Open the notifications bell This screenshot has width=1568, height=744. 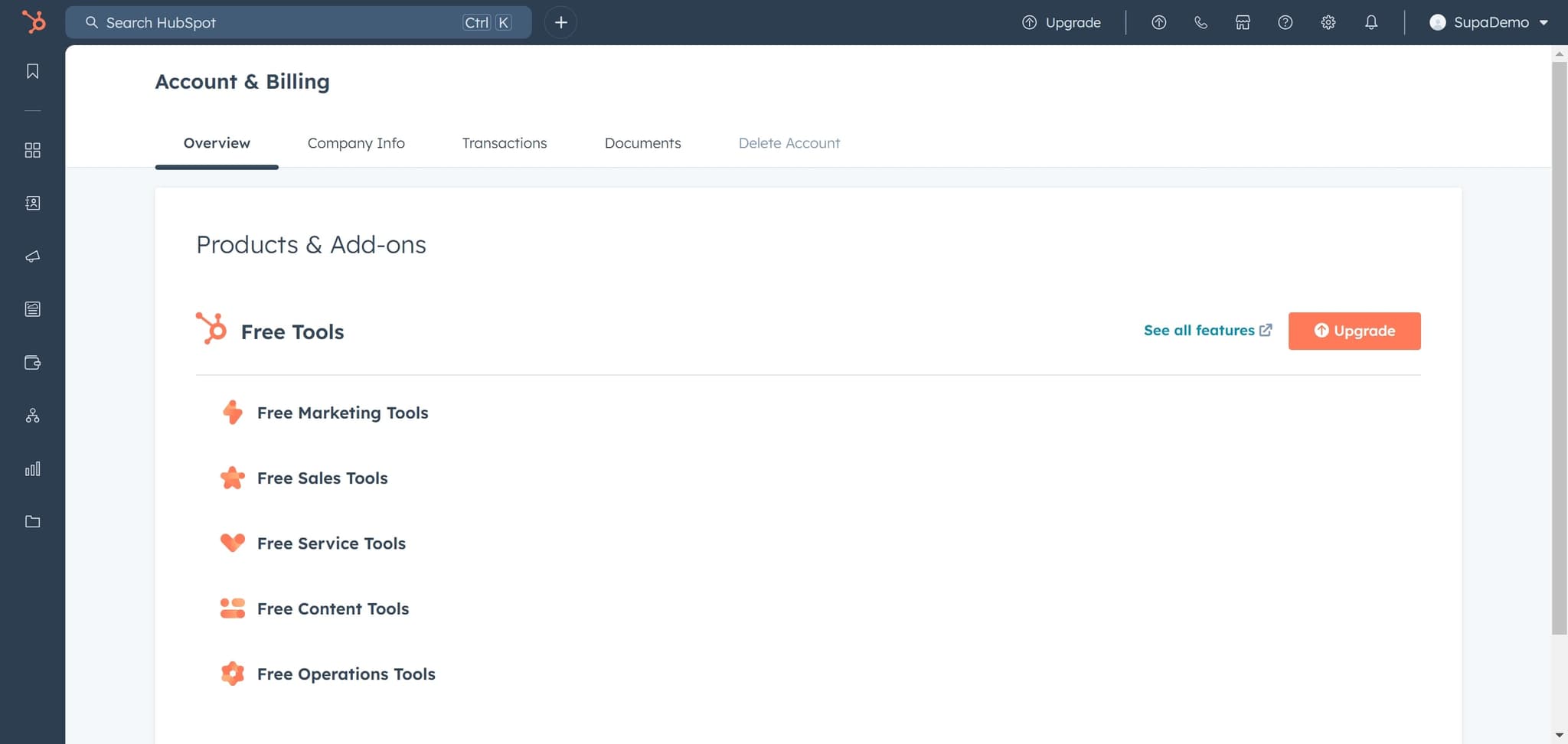point(1371,22)
